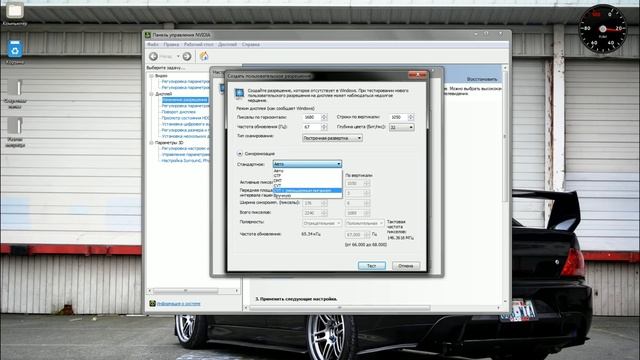Click the refresh rate field showing 67
The width and height of the screenshot is (640, 360).
point(312,127)
